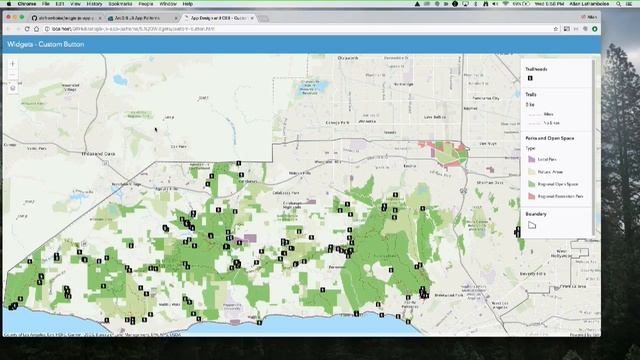
Task: Click the Trails legend heading
Action: (x=531, y=94)
